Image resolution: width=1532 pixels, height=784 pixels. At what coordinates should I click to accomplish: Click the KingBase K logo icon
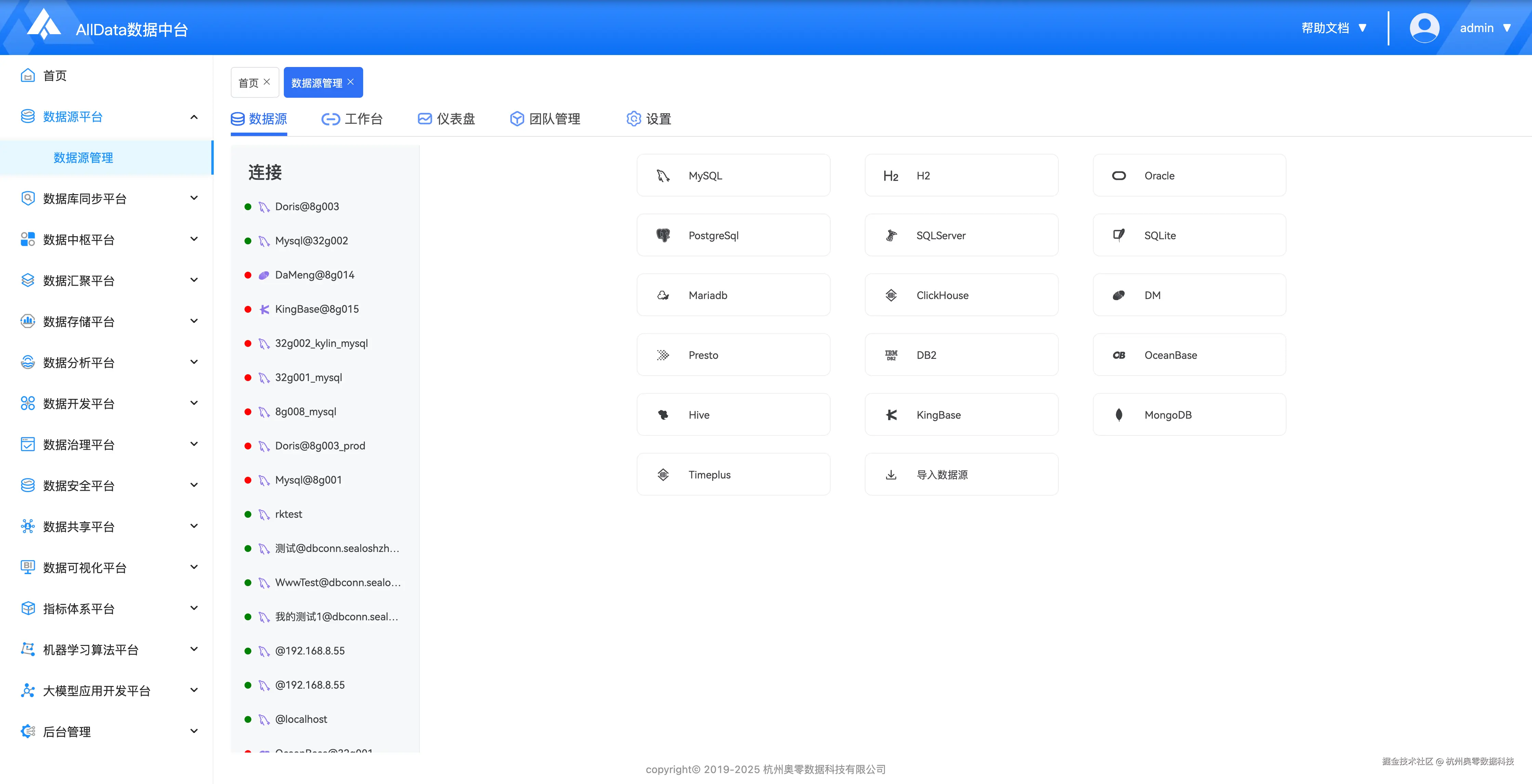(891, 415)
